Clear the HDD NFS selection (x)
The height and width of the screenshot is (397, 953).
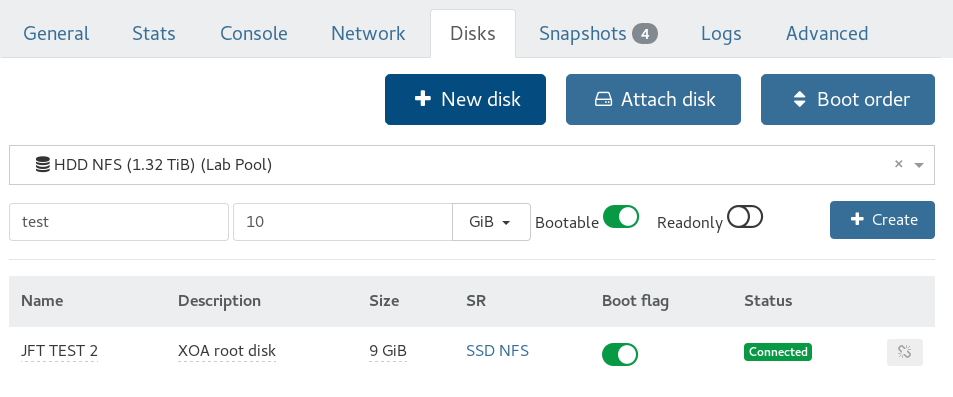[x=898, y=164]
